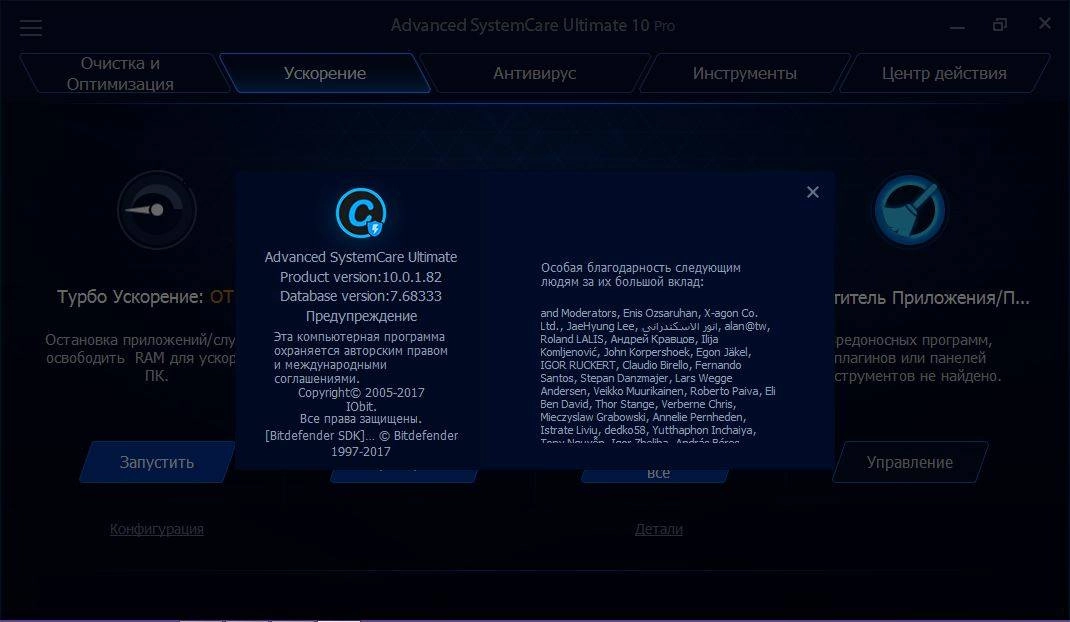This screenshot has height=622, width=1070.
Task: Click the Advanced SystemCare Ultimate title in dialog
Action: coord(360,257)
